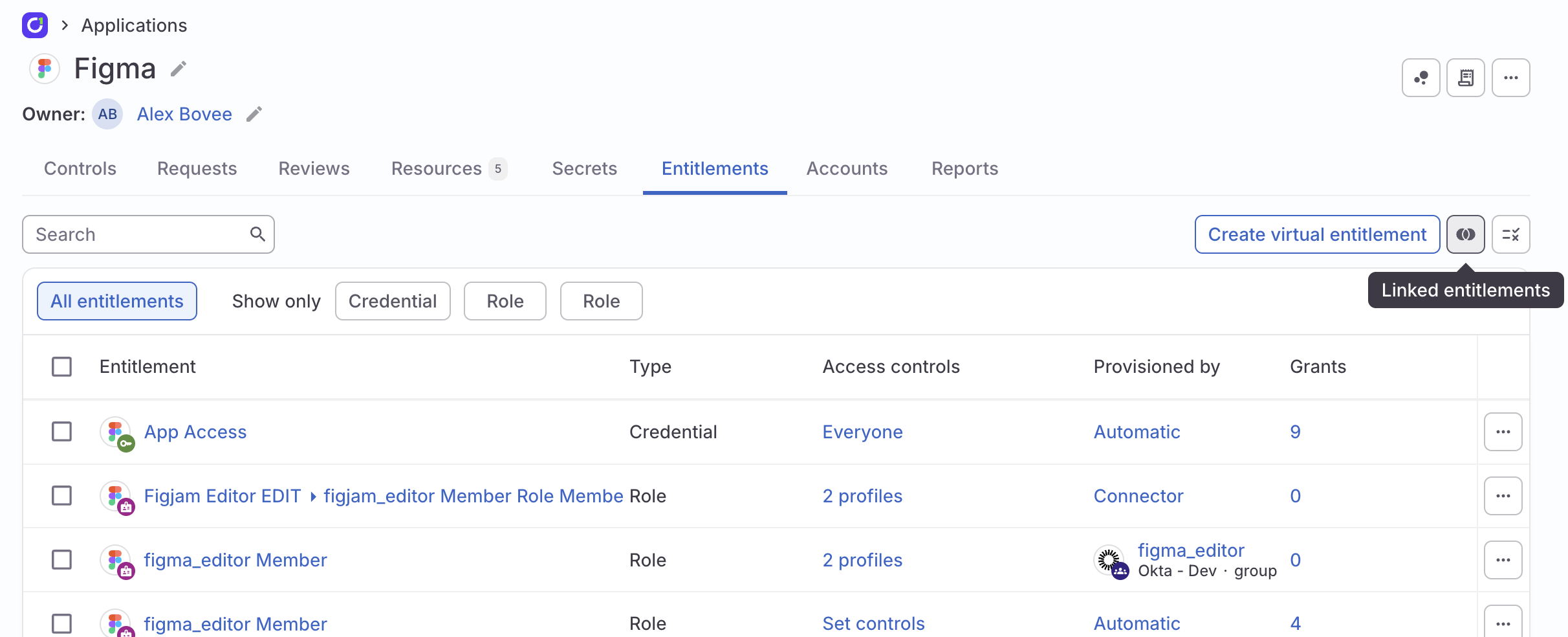Select the Credential filter chip
The width and height of the screenshot is (1568, 637).
393,300
